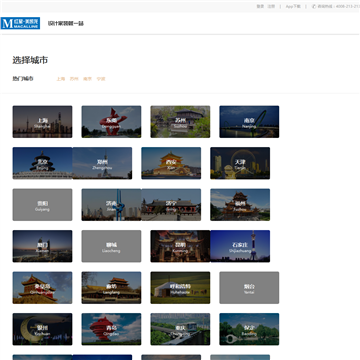The height and width of the screenshot is (360, 360).
Task: Select the Fuzhou city card
Action: [240, 205]
